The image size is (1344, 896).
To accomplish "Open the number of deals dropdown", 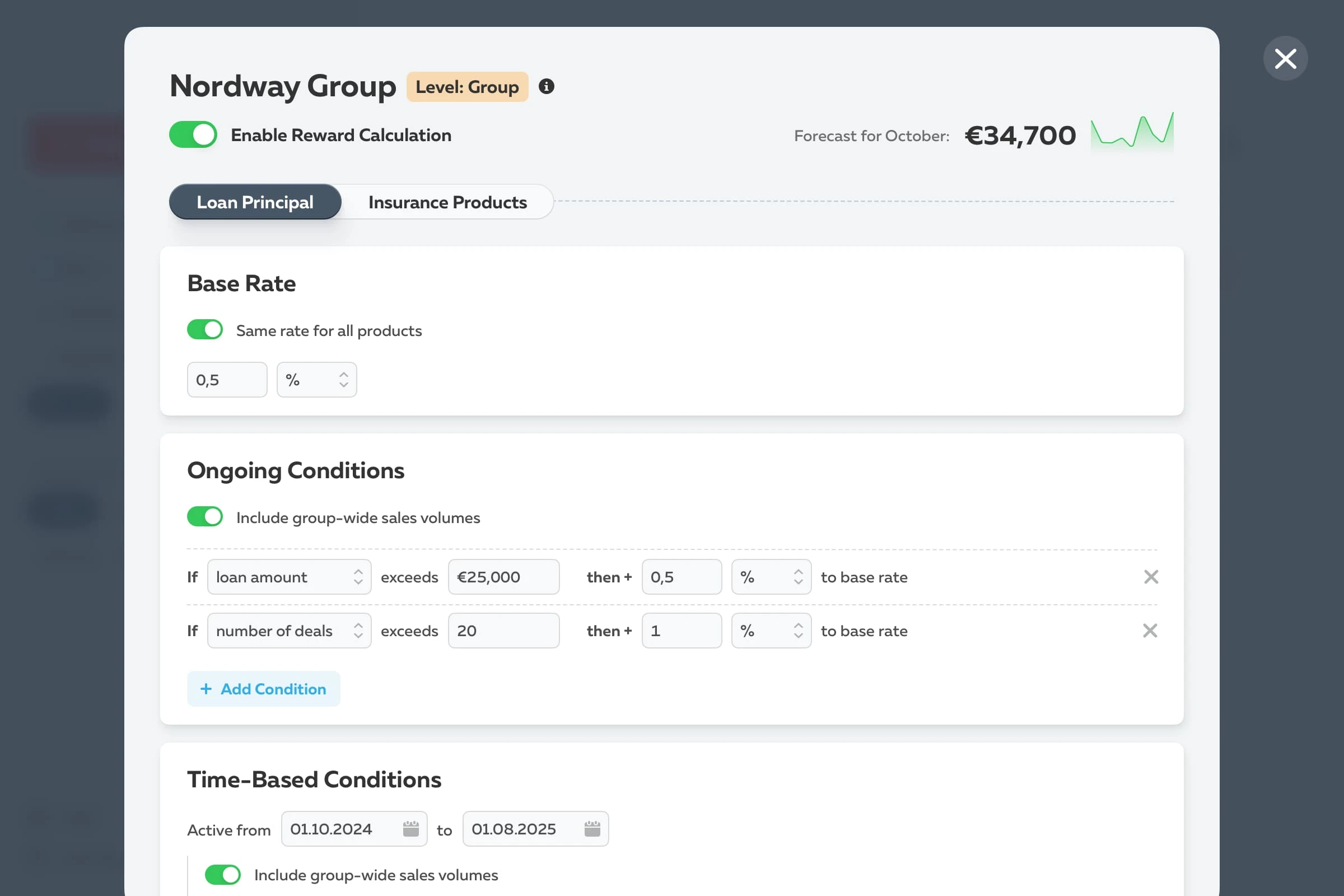I will 289,631.
